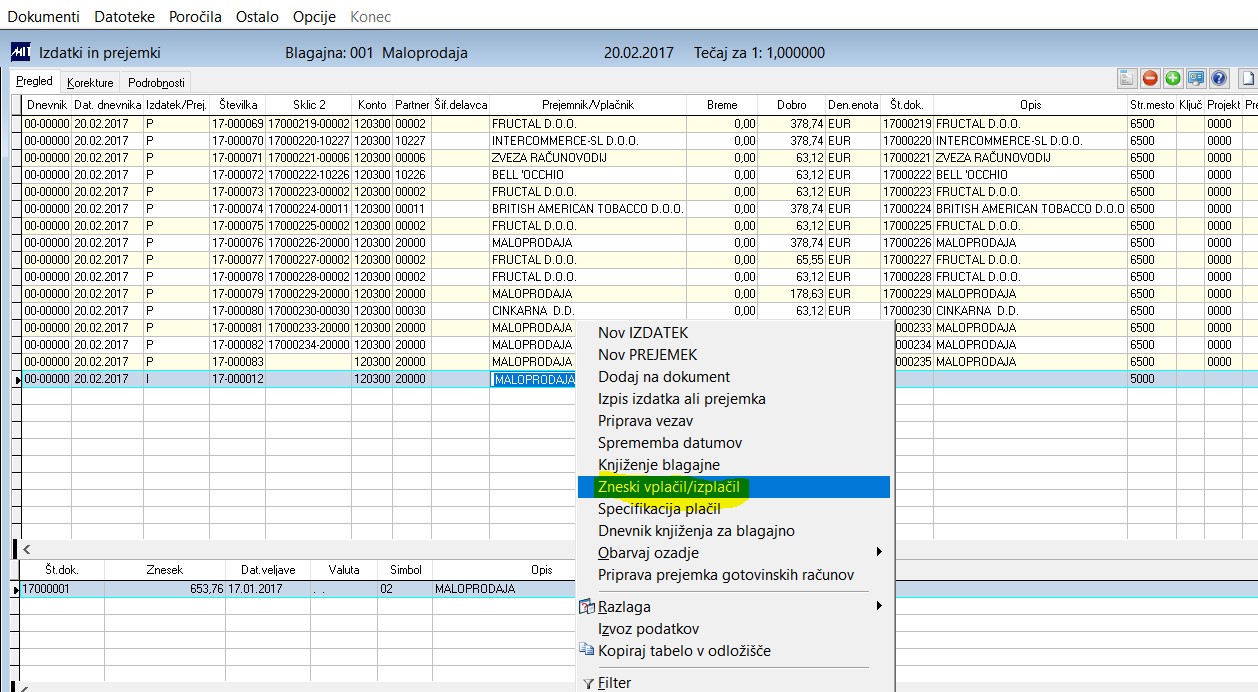Expand the Obarvaj ozadje submenu arrow

[879, 552]
